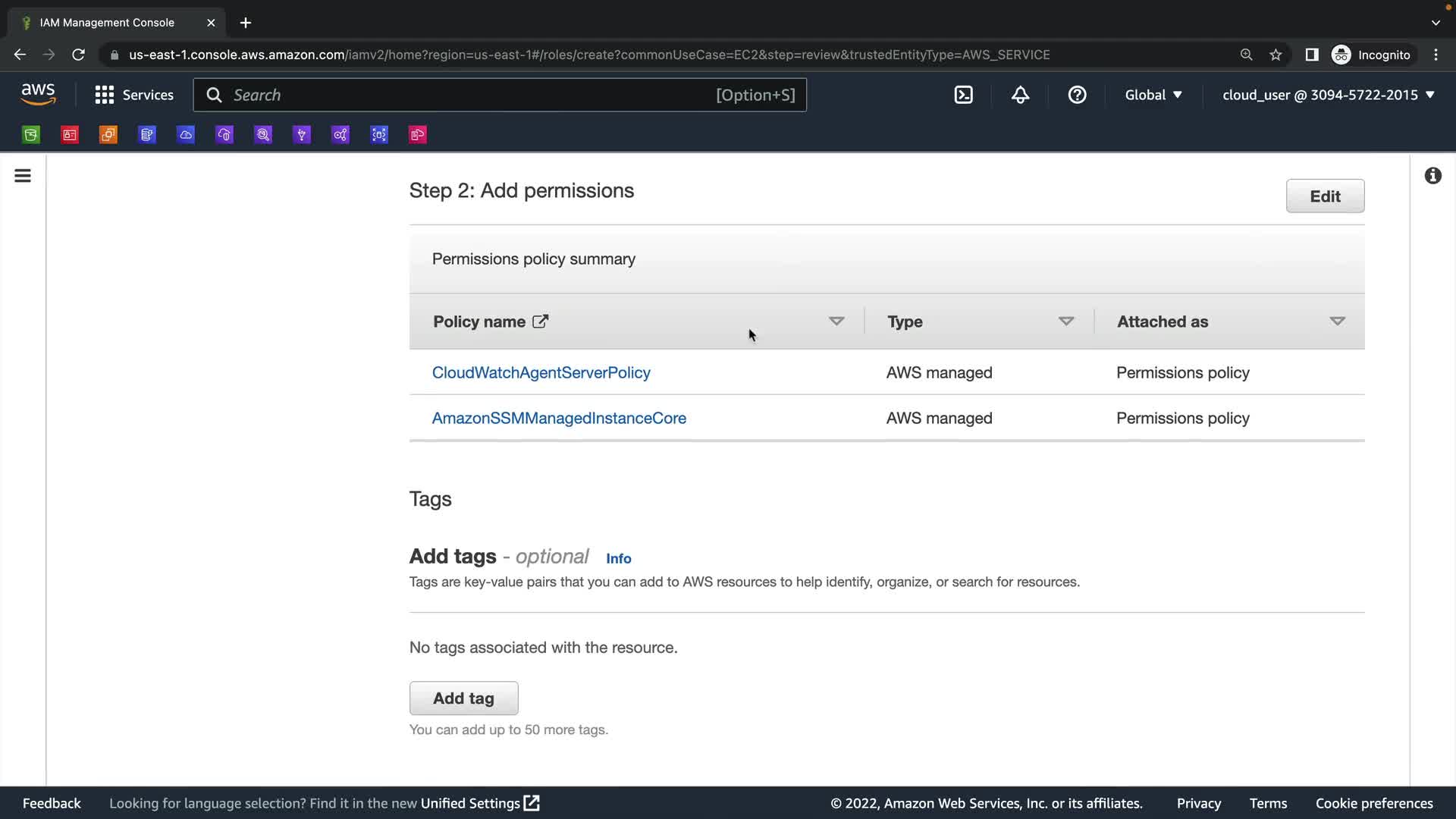Sort by the Policy name column arrow
The width and height of the screenshot is (1456, 819).
coord(836,322)
